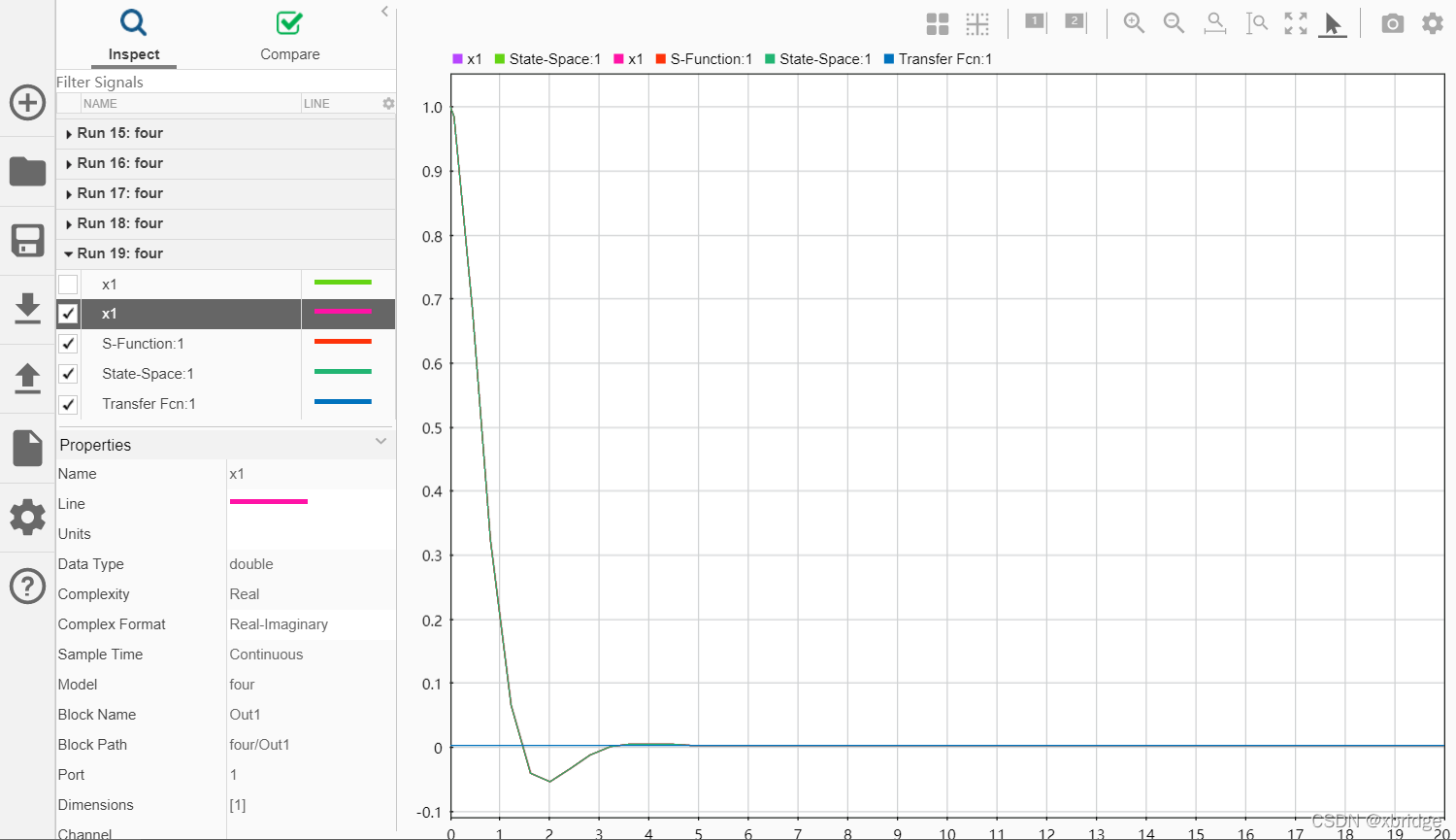Select zoom in Y axis tool
Viewport: 1456px width, 840px height.
click(x=1256, y=23)
